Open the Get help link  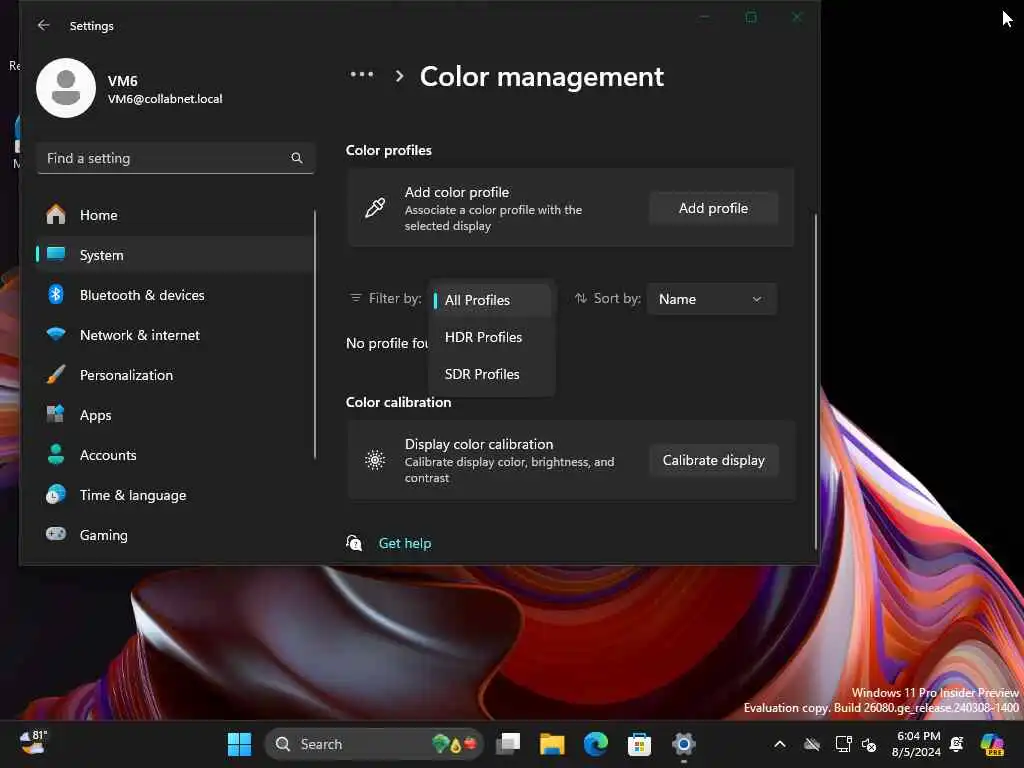click(x=405, y=543)
